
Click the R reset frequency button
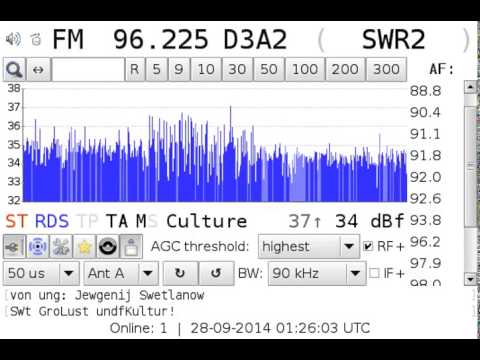pos(135,69)
